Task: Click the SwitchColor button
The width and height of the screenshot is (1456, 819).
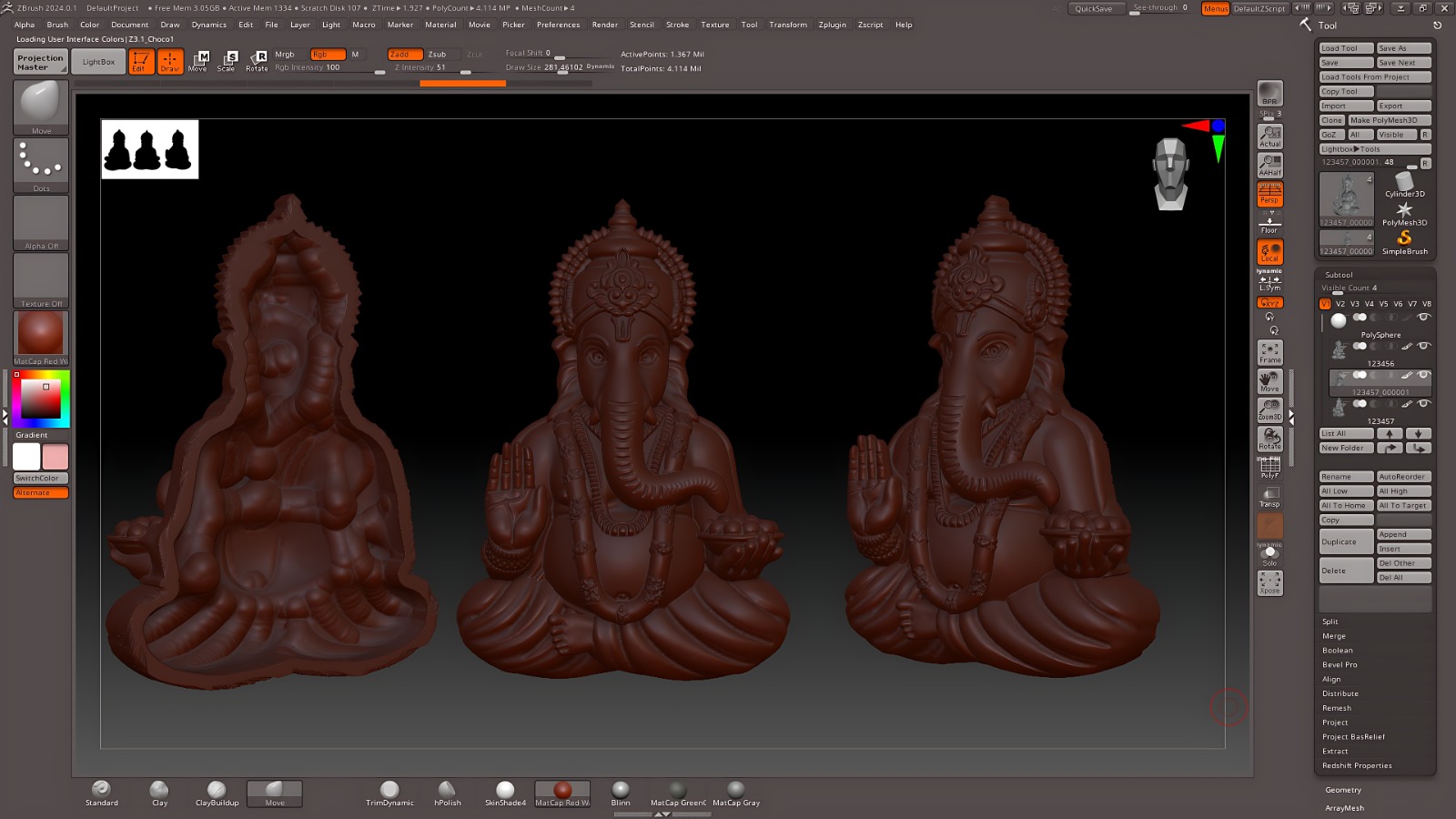Action: coord(41,478)
